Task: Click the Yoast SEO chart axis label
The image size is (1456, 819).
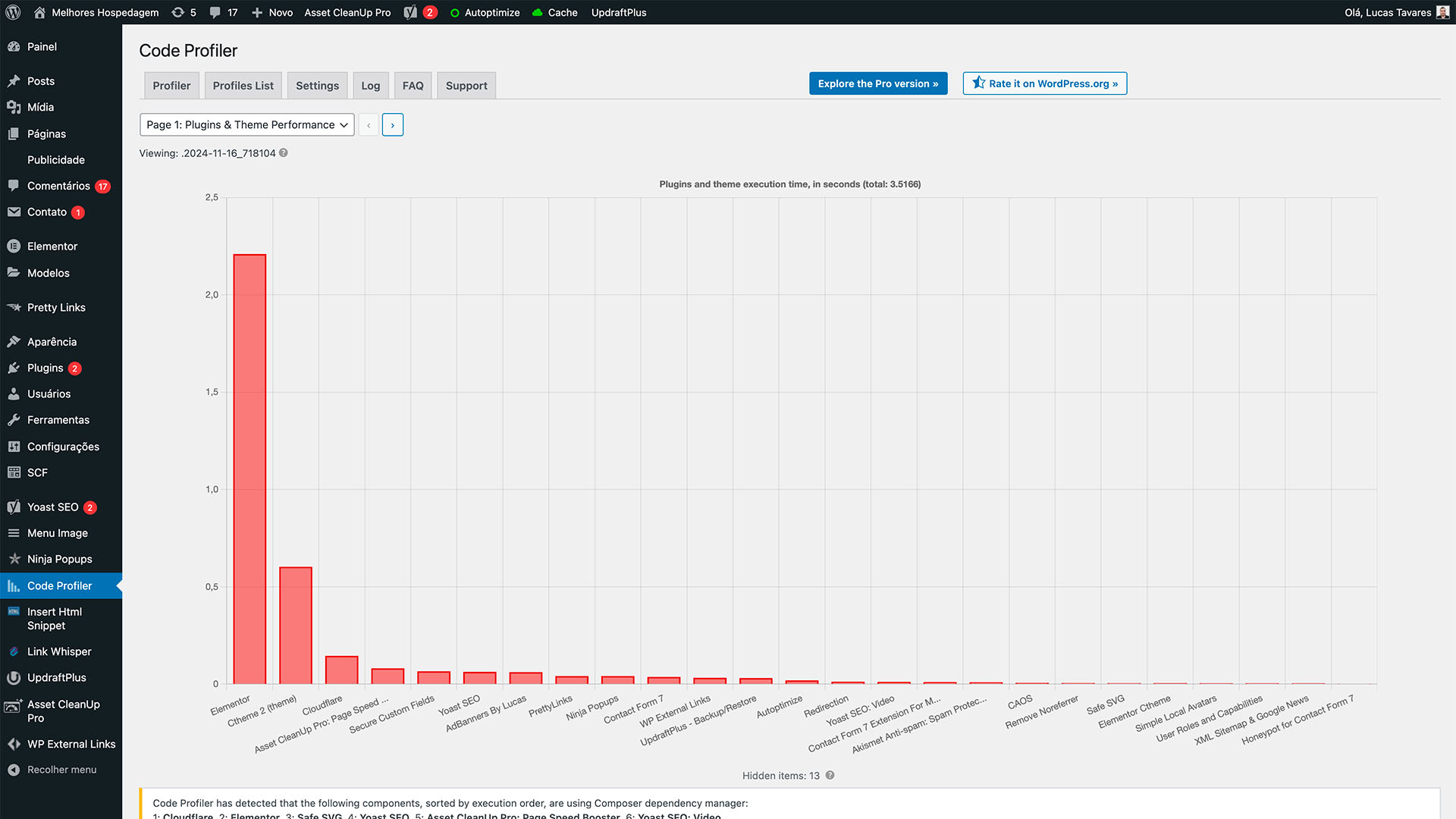Action: point(460,705)
